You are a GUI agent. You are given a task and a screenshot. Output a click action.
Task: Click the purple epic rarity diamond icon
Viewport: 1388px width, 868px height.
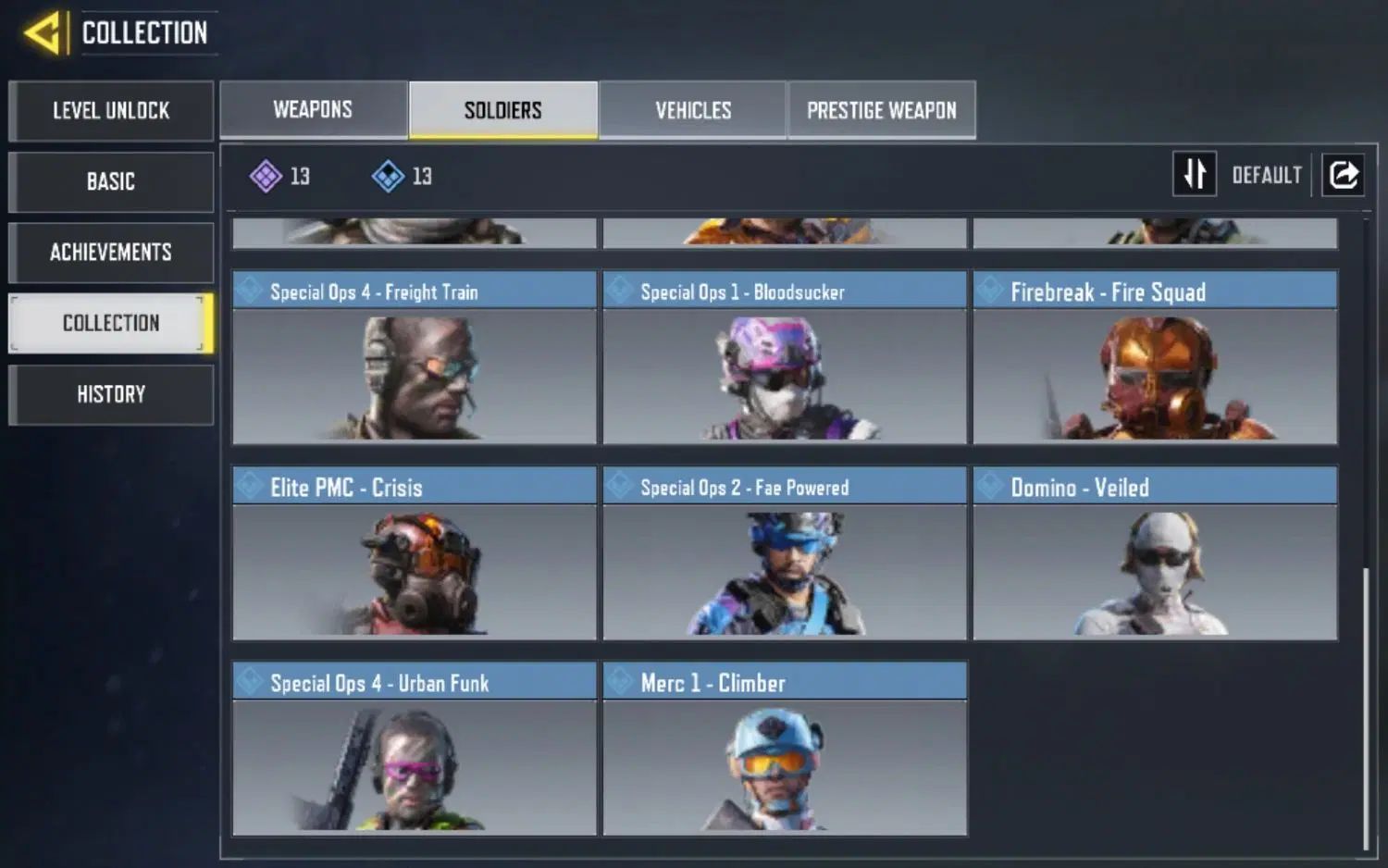tap(266, 176)
